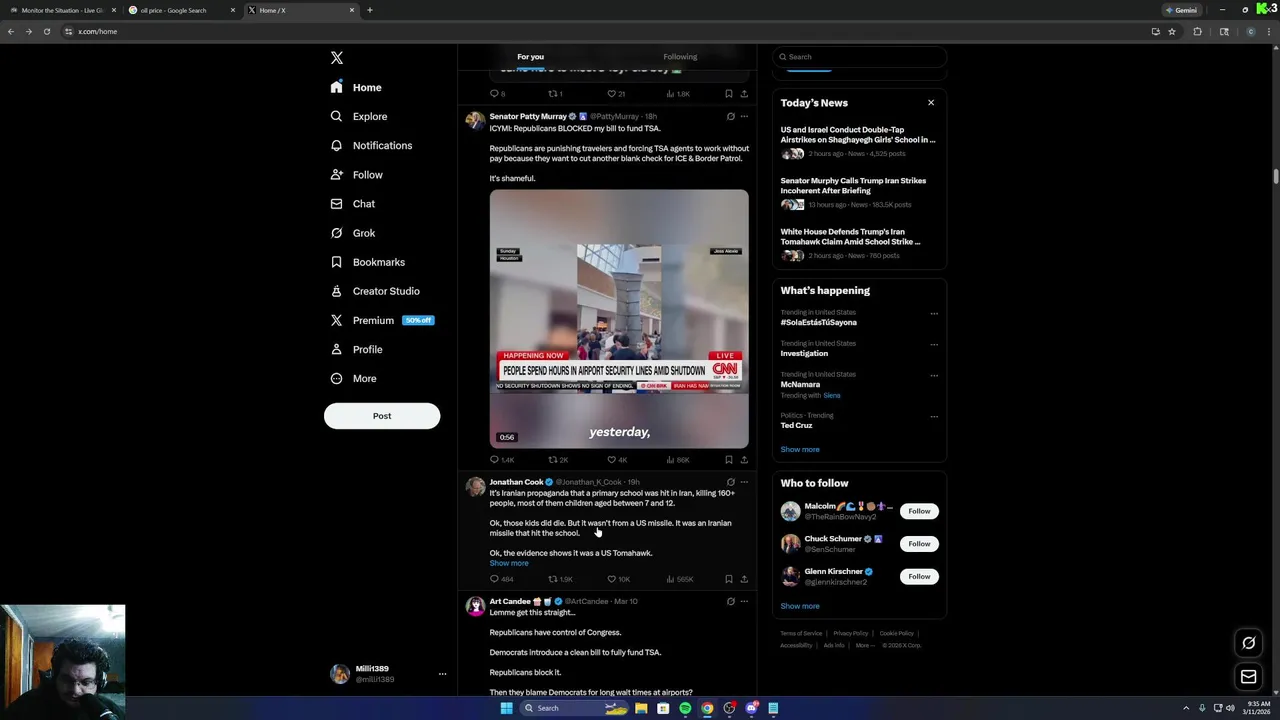The image size is (1280, 720).
Task: Open a new browser tab
Action: tap(370, 10)
